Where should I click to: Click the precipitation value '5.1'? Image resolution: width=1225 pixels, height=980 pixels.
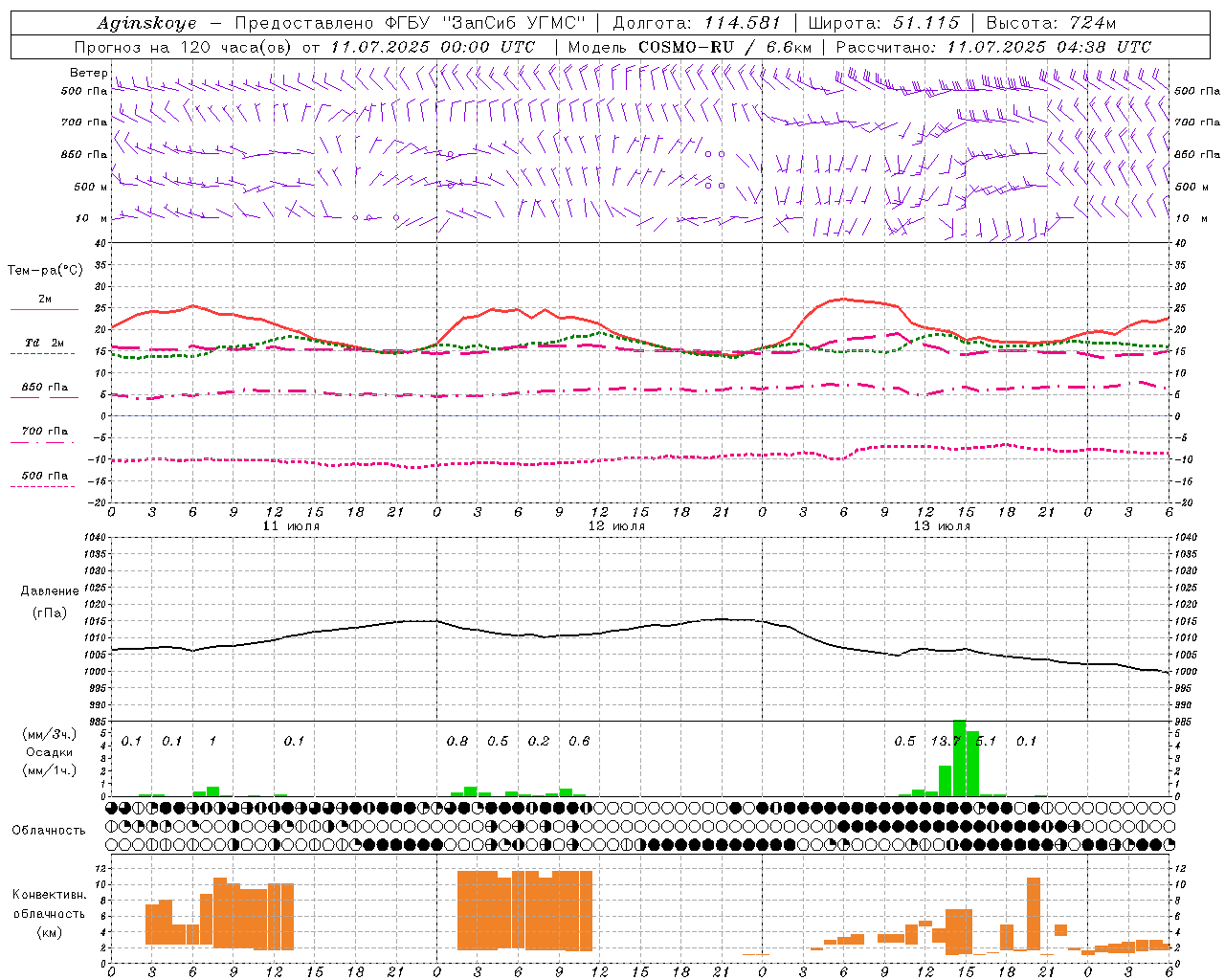pyautogui.click(x=986, y=742)
